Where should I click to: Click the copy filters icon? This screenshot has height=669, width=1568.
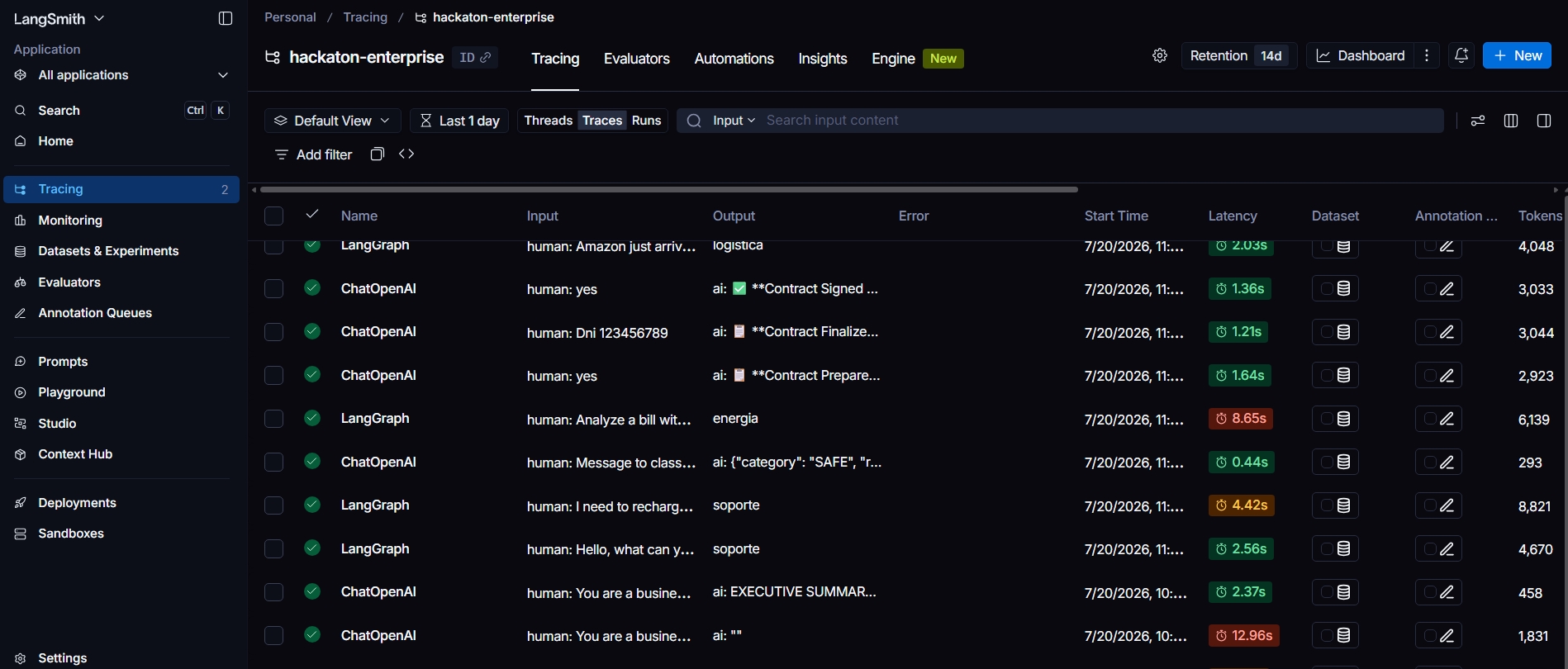coord(378,154)
